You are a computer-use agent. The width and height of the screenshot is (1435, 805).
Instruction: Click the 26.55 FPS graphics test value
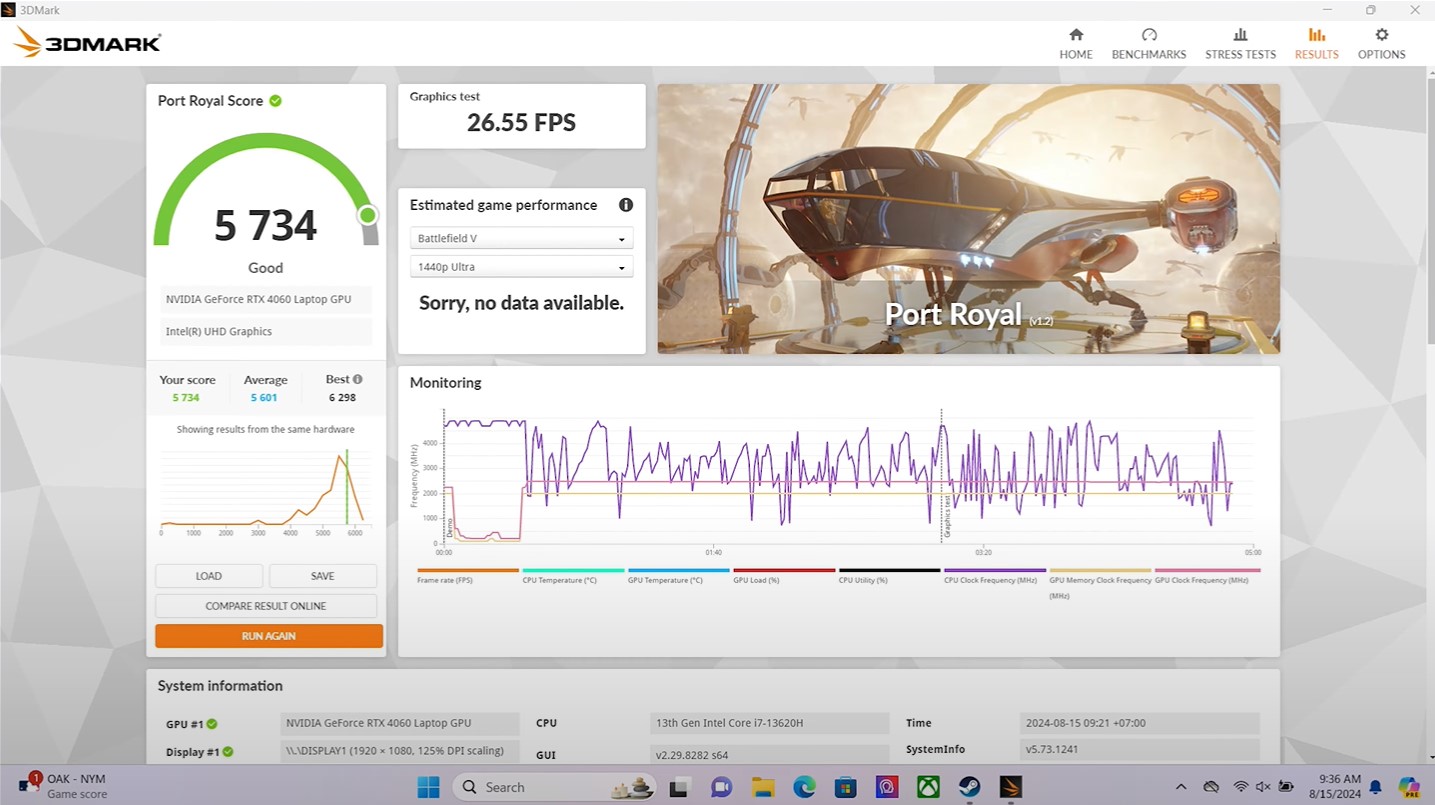click(521, 123)
